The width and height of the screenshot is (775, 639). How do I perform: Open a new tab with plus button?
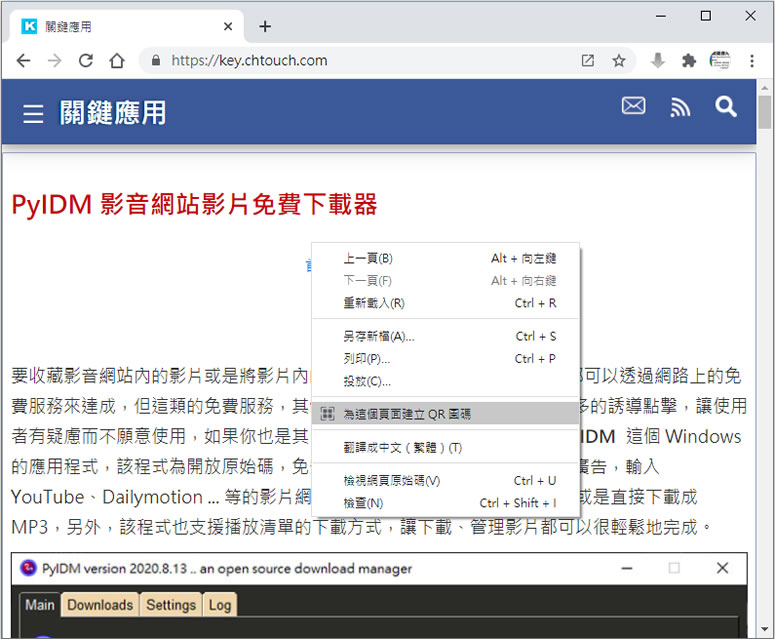point(265,26)
